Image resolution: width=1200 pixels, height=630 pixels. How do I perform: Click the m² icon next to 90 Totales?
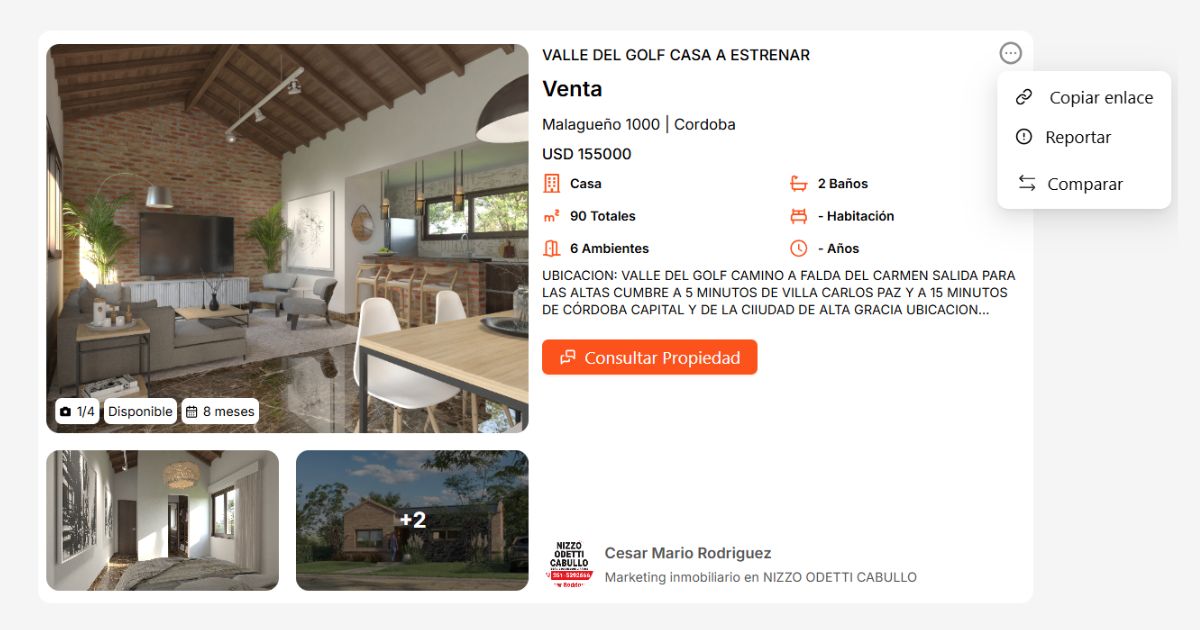[551, 216]
